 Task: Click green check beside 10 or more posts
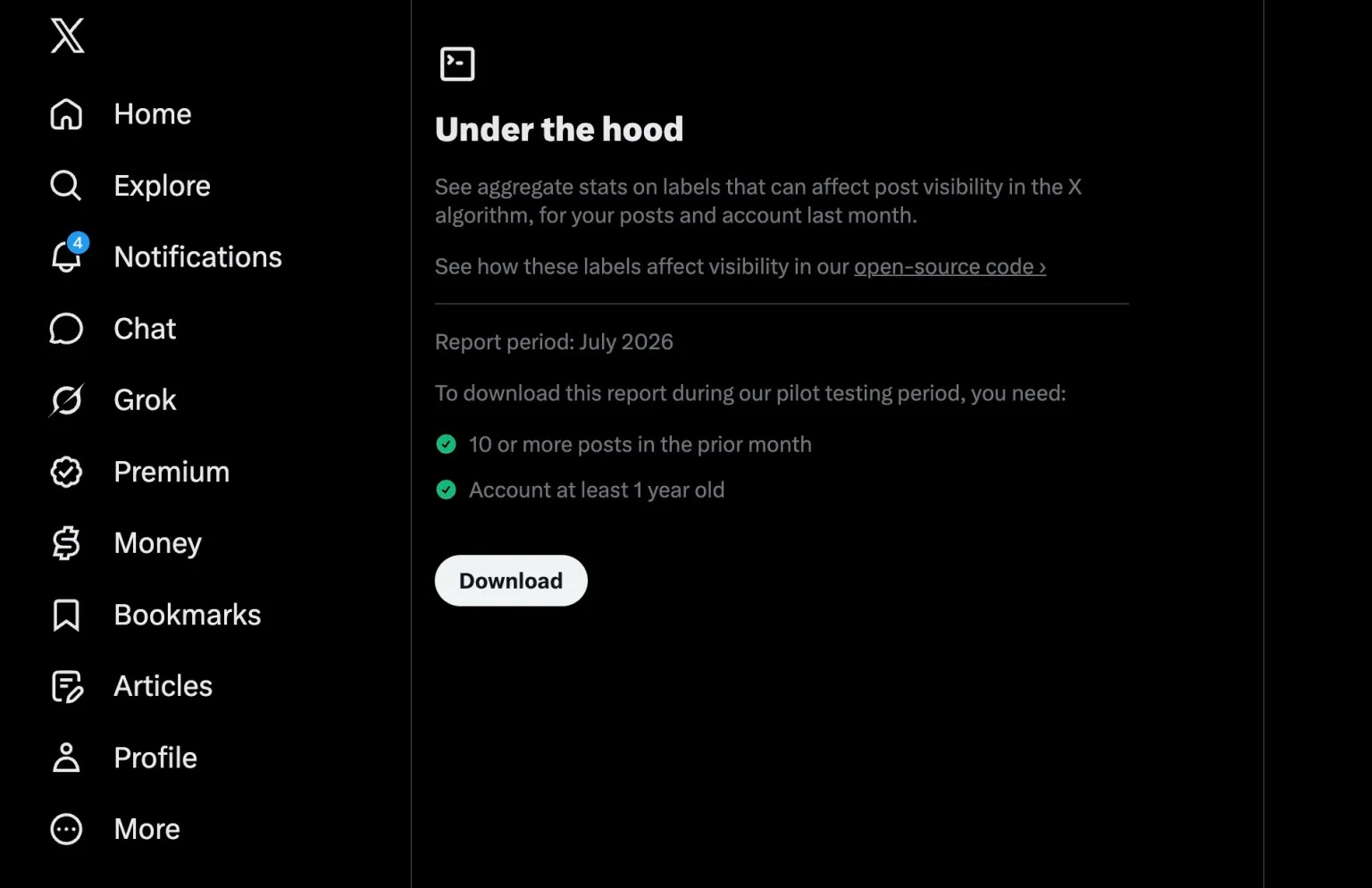point(446,444)
